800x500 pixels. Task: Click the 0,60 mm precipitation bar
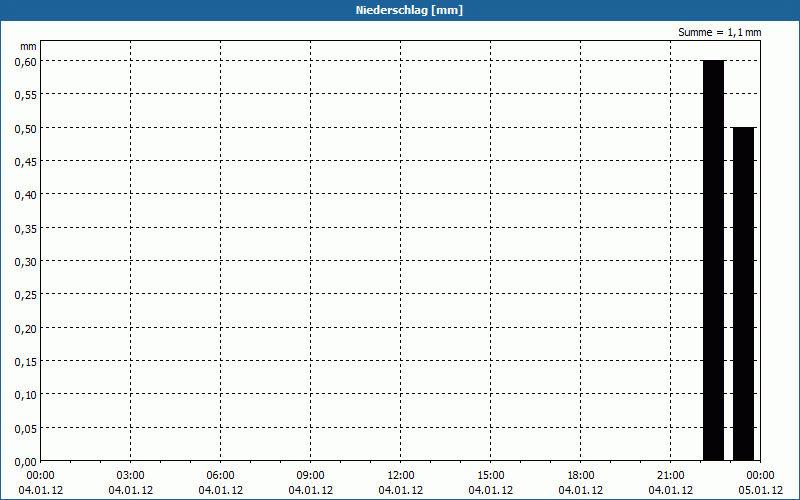(x=713, y=260)
